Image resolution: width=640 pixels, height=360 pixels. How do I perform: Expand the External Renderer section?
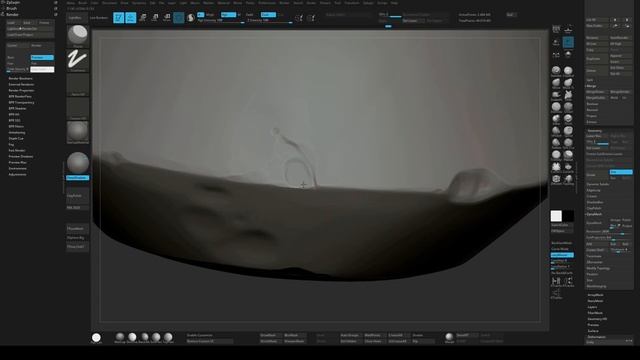click(x=21, y=84)
